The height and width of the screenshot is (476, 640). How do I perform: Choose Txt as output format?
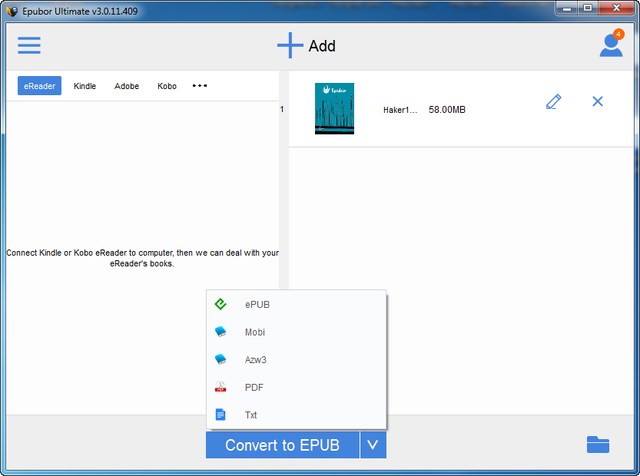pyautogui.click(x=296, y=415)
